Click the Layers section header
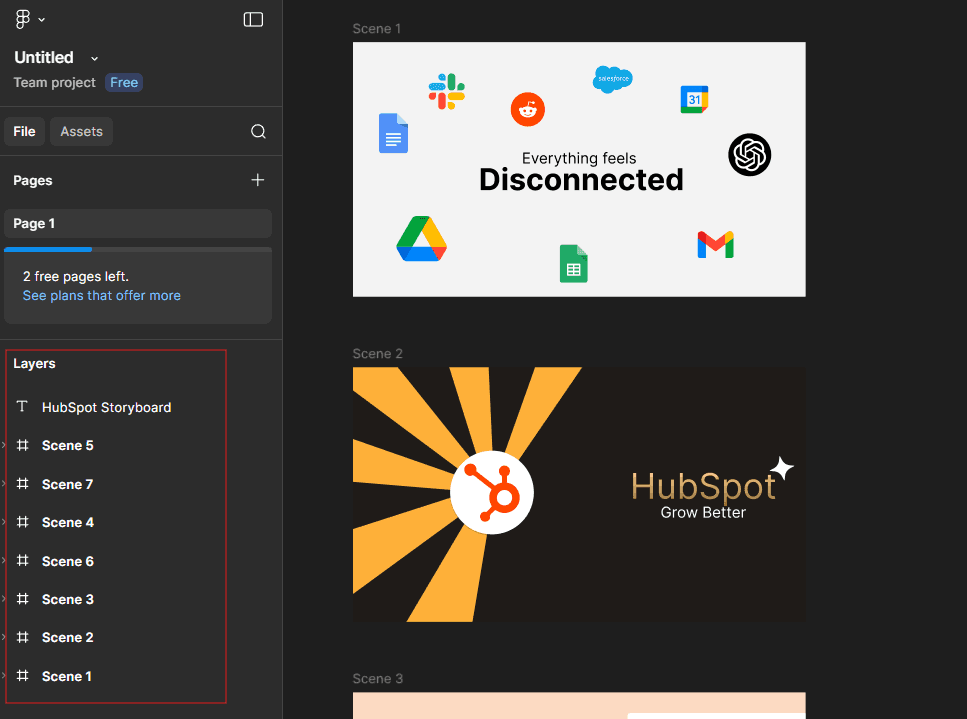This screenshot has width=967, height=719. (35, 363)
